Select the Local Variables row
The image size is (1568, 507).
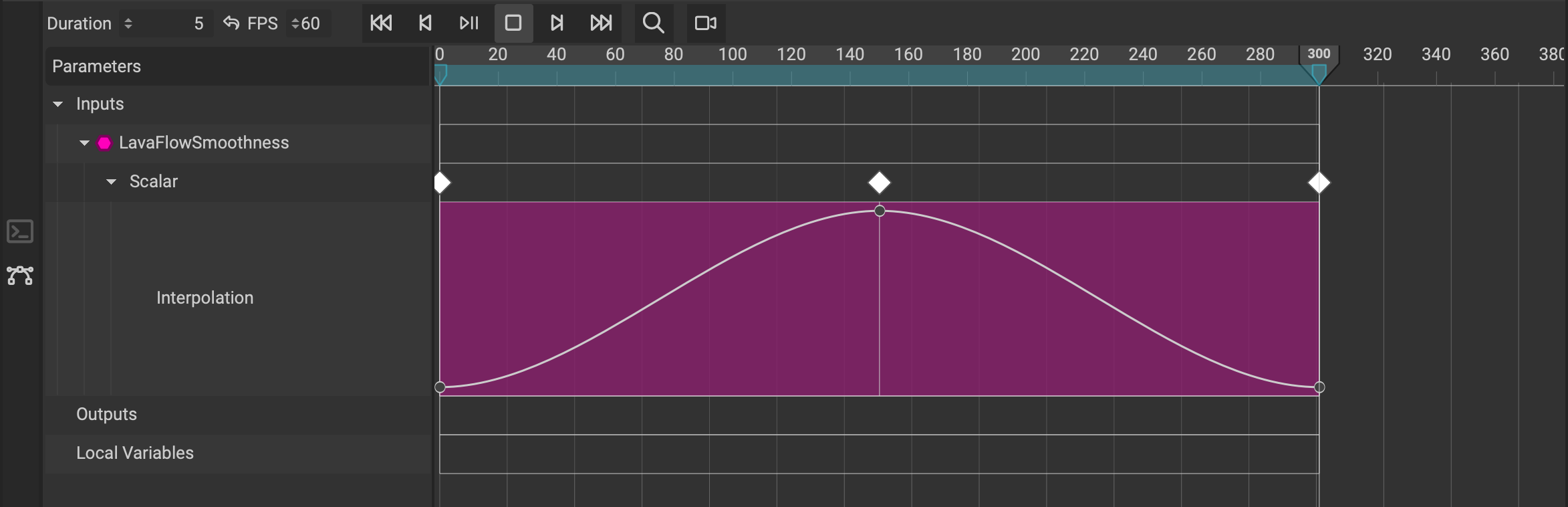[x=135, y=453]
